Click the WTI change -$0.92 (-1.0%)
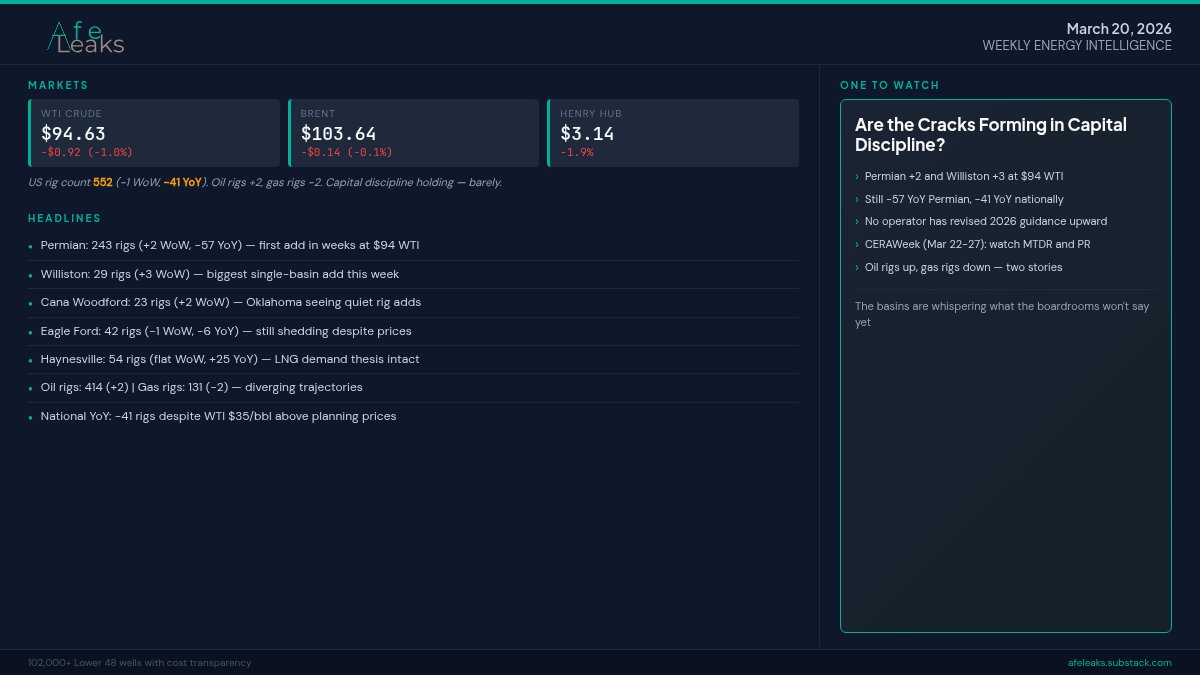1200x675 pixels. [x=87, y=152]
